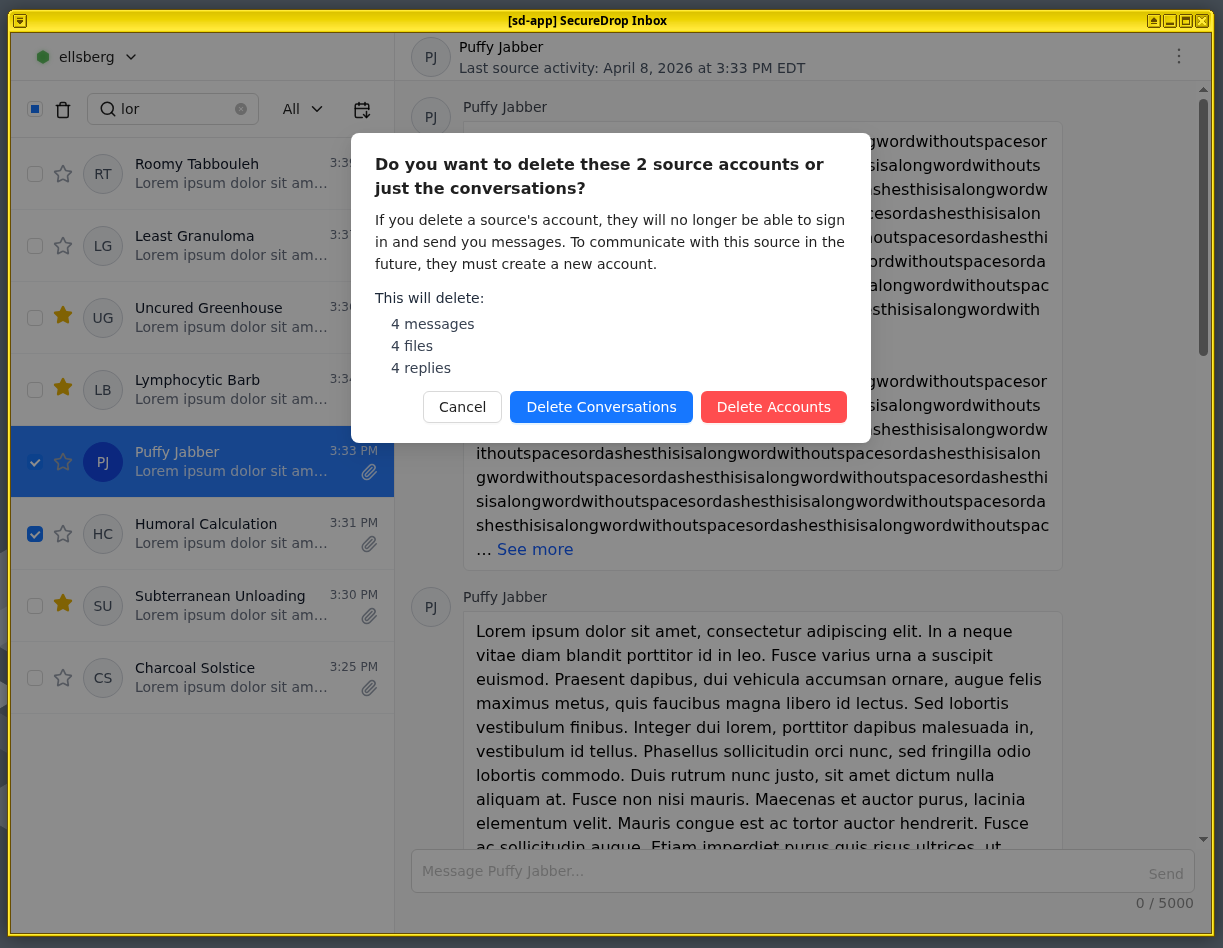Check the Least Granuloma selection checkbox

coord(35,246)
